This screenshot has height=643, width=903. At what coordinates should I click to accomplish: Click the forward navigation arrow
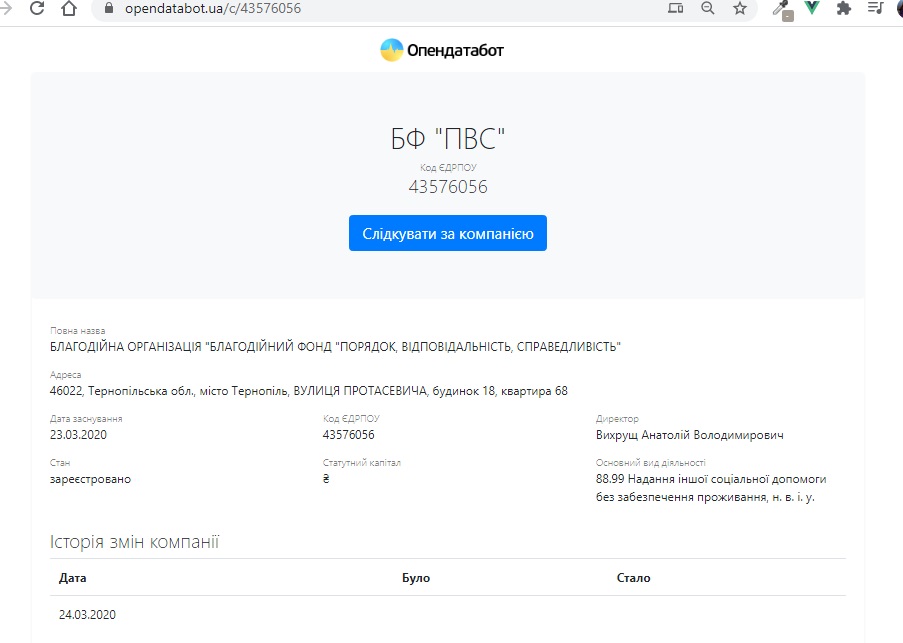(x=5, y=9)
